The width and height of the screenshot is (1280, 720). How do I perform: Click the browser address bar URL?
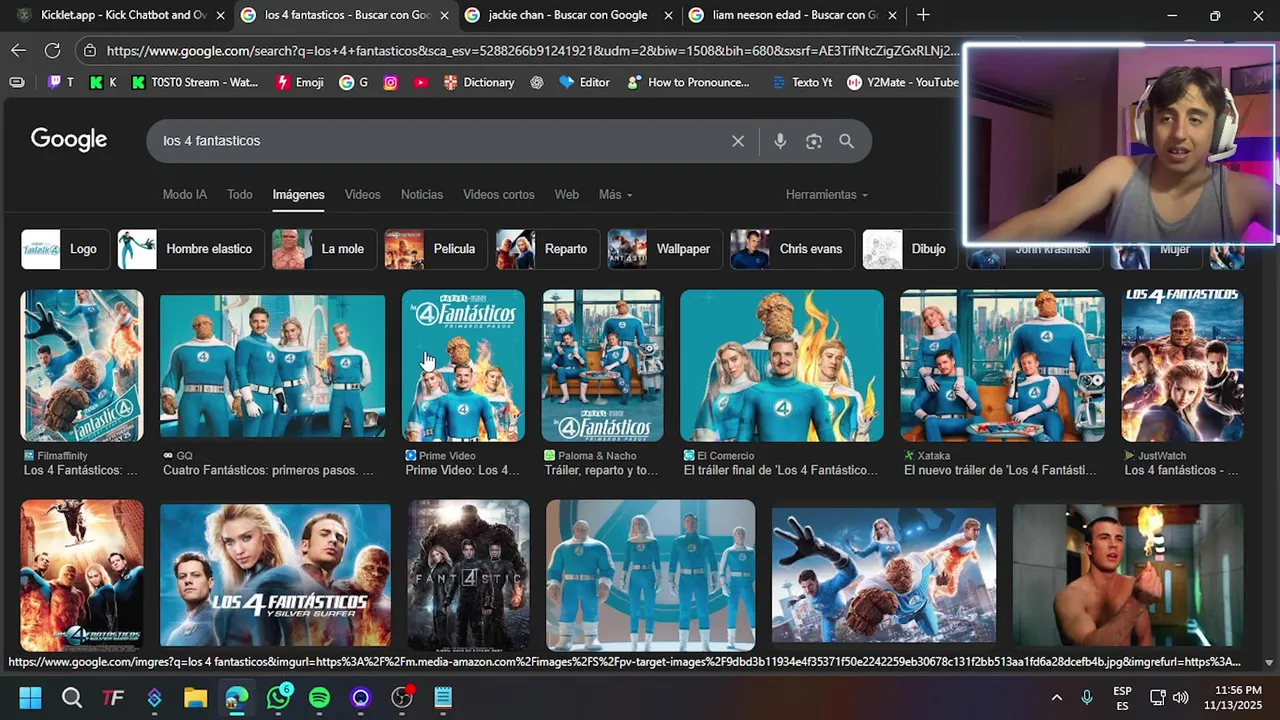pyautogui.click(x=532, y=50)
